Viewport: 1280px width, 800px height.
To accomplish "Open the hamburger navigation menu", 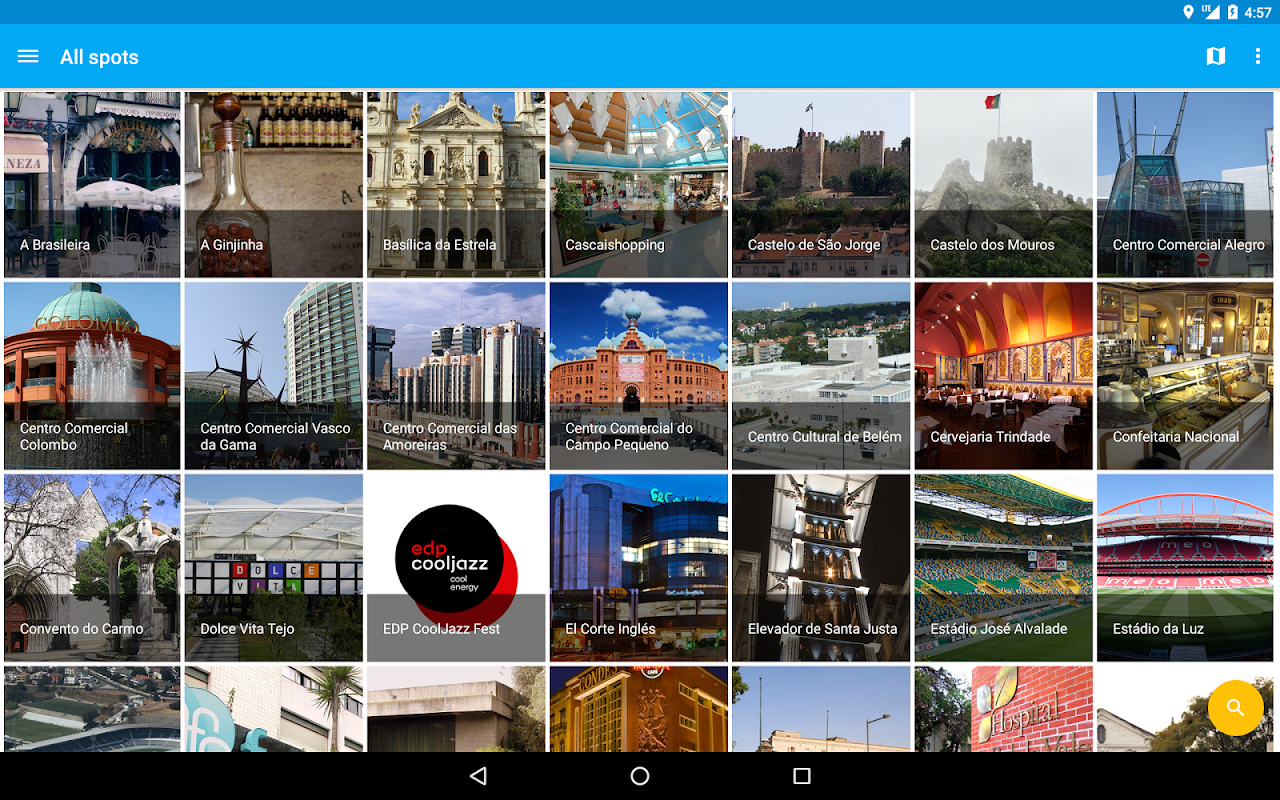I will tap(28, 57).
